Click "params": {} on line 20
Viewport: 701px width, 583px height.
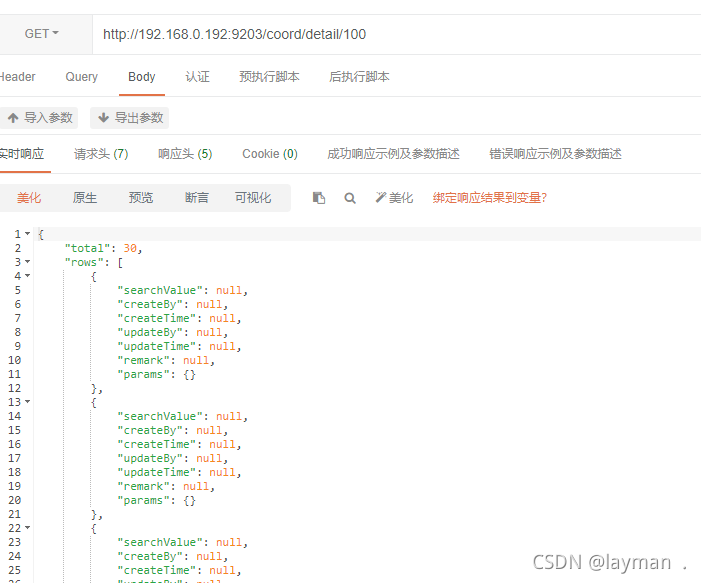point(156,500)
